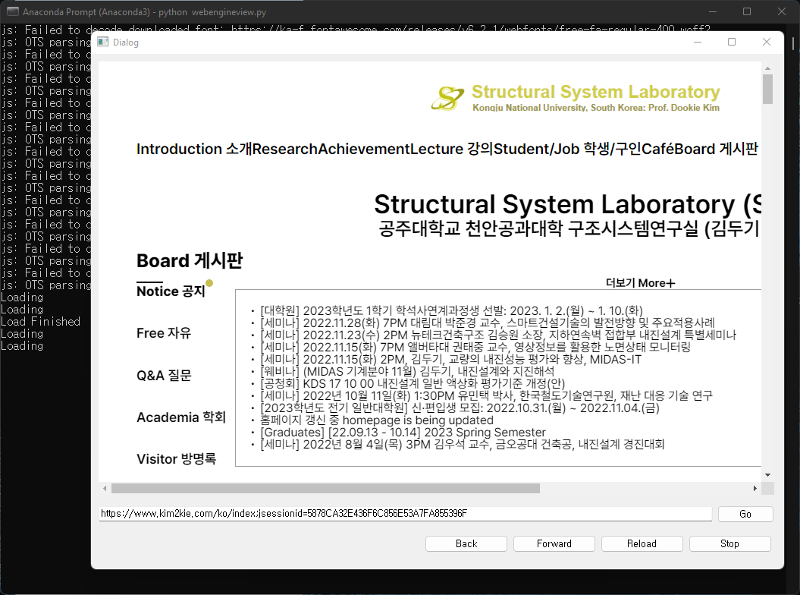Open the 2022.11.15 7PM 권태중 교수 notice
Image resolution: width=800 pixels, height=595 pixels.
click(x=475, y=348)
